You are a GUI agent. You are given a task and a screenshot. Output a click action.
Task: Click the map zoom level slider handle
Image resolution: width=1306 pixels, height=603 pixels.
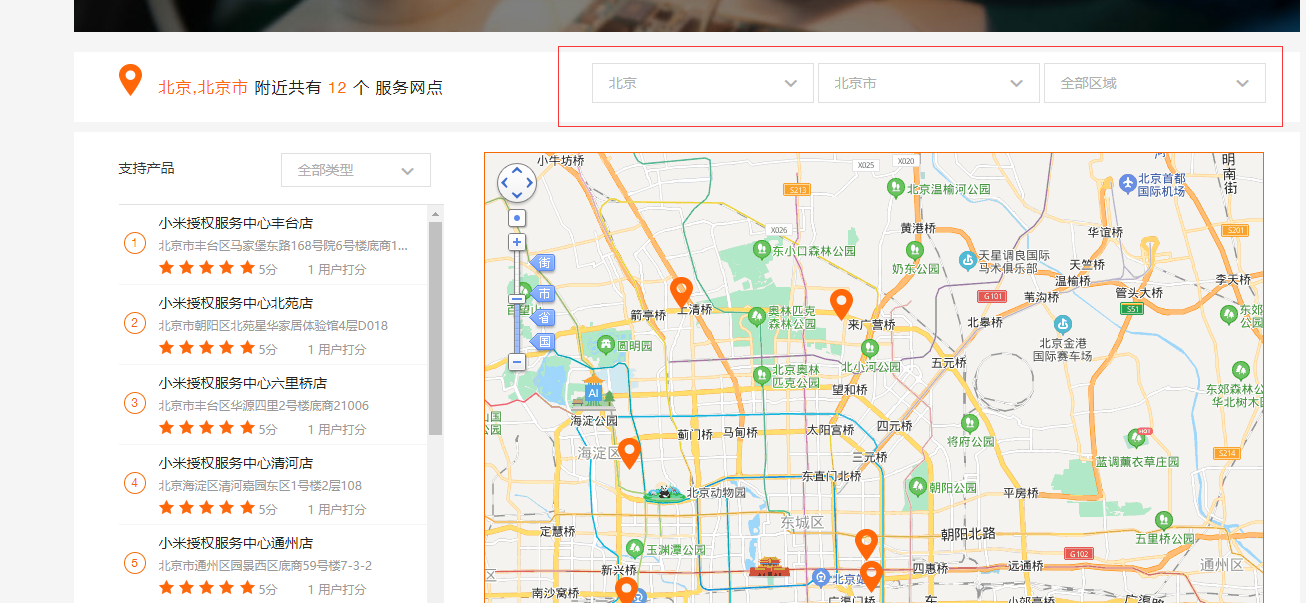[x=517, y=298]
